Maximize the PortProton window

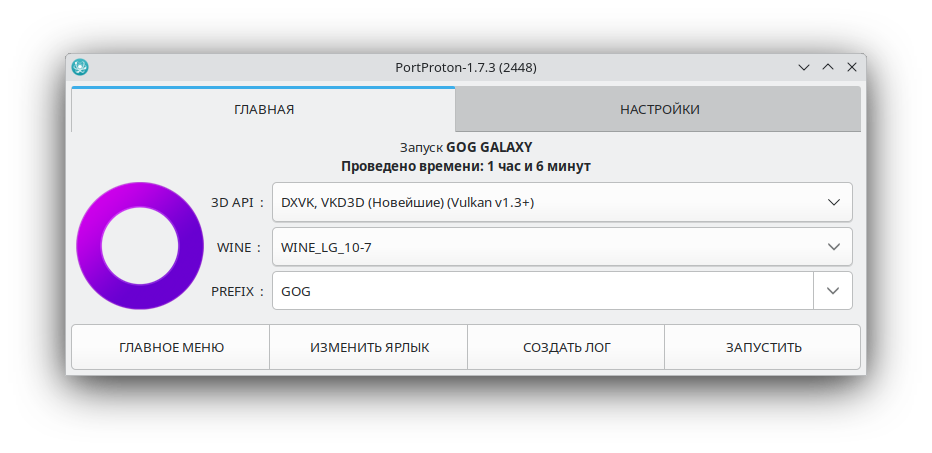pyautogui.click(x=827, y=67)
